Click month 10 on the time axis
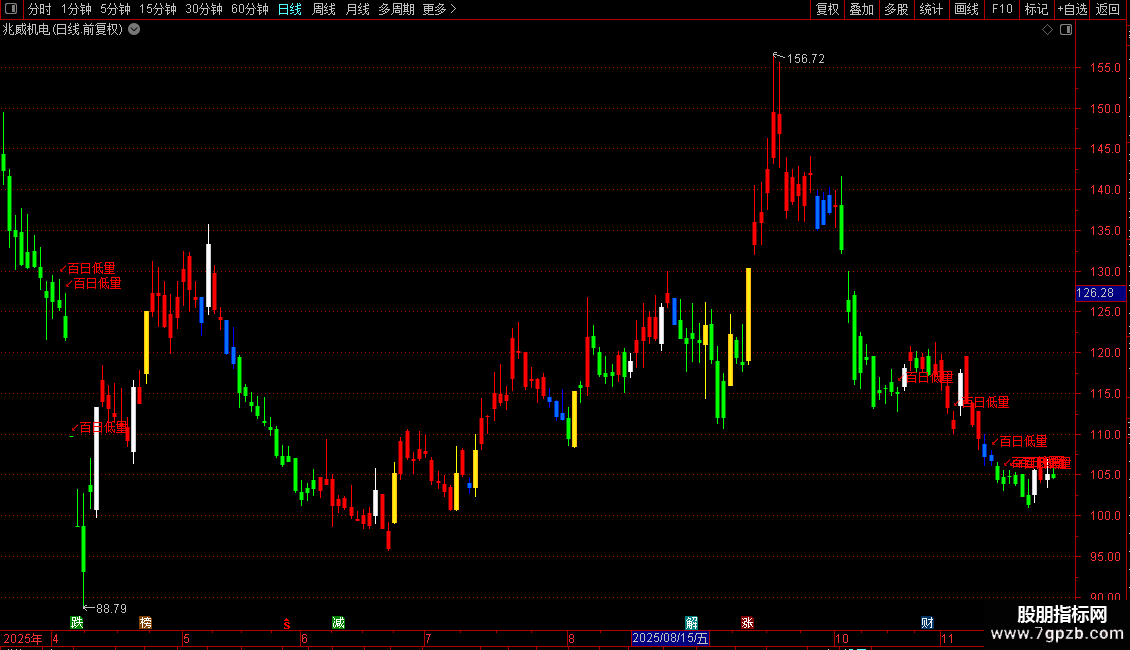 click(x=842, y=638)
